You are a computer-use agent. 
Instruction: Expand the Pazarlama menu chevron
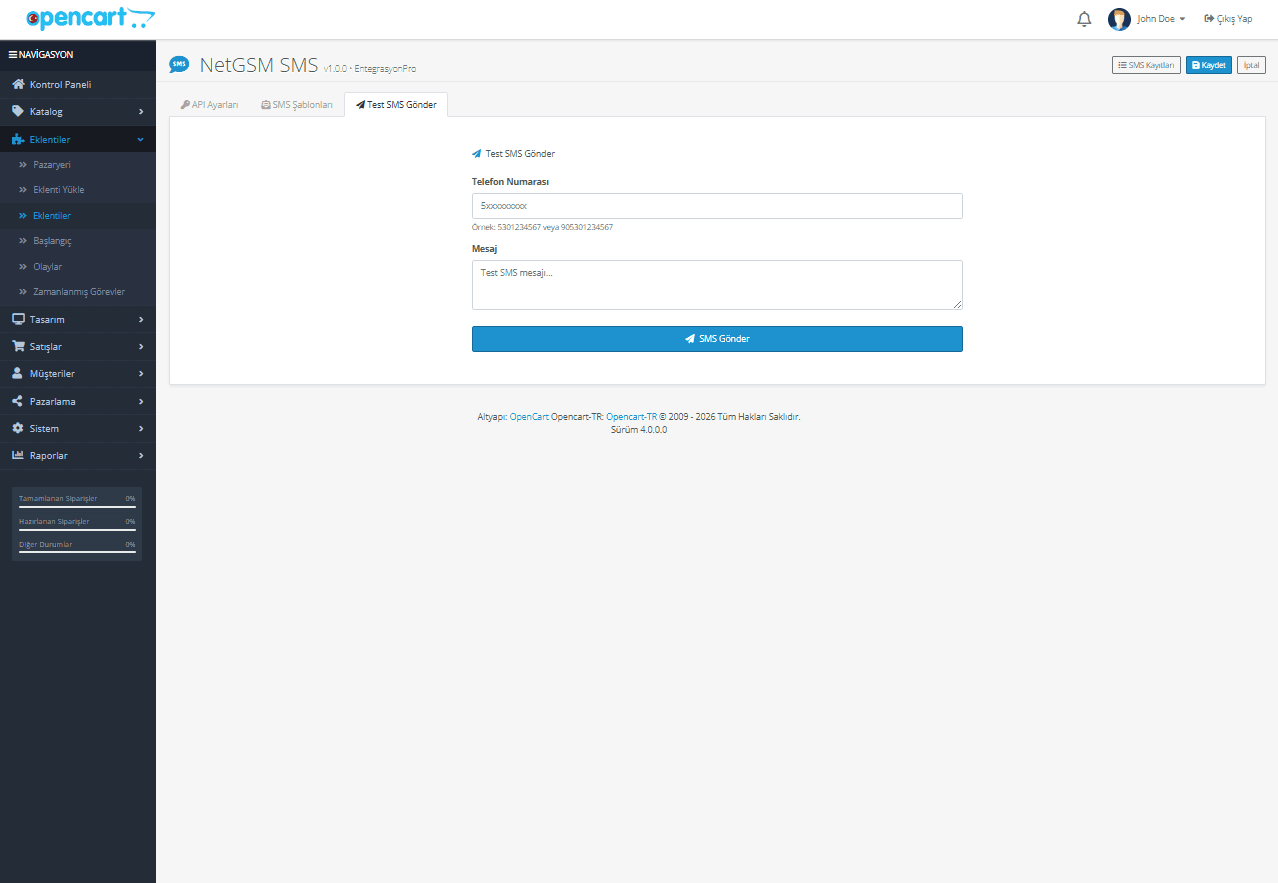point(141,401)
